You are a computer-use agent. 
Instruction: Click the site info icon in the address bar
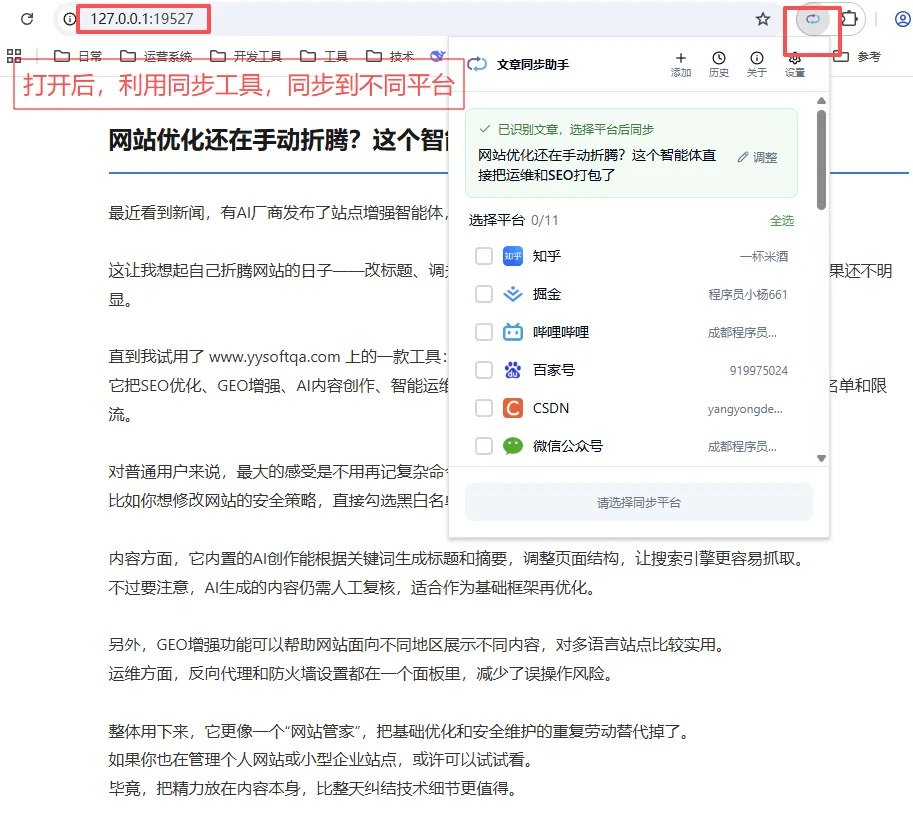tap(69, 19)
